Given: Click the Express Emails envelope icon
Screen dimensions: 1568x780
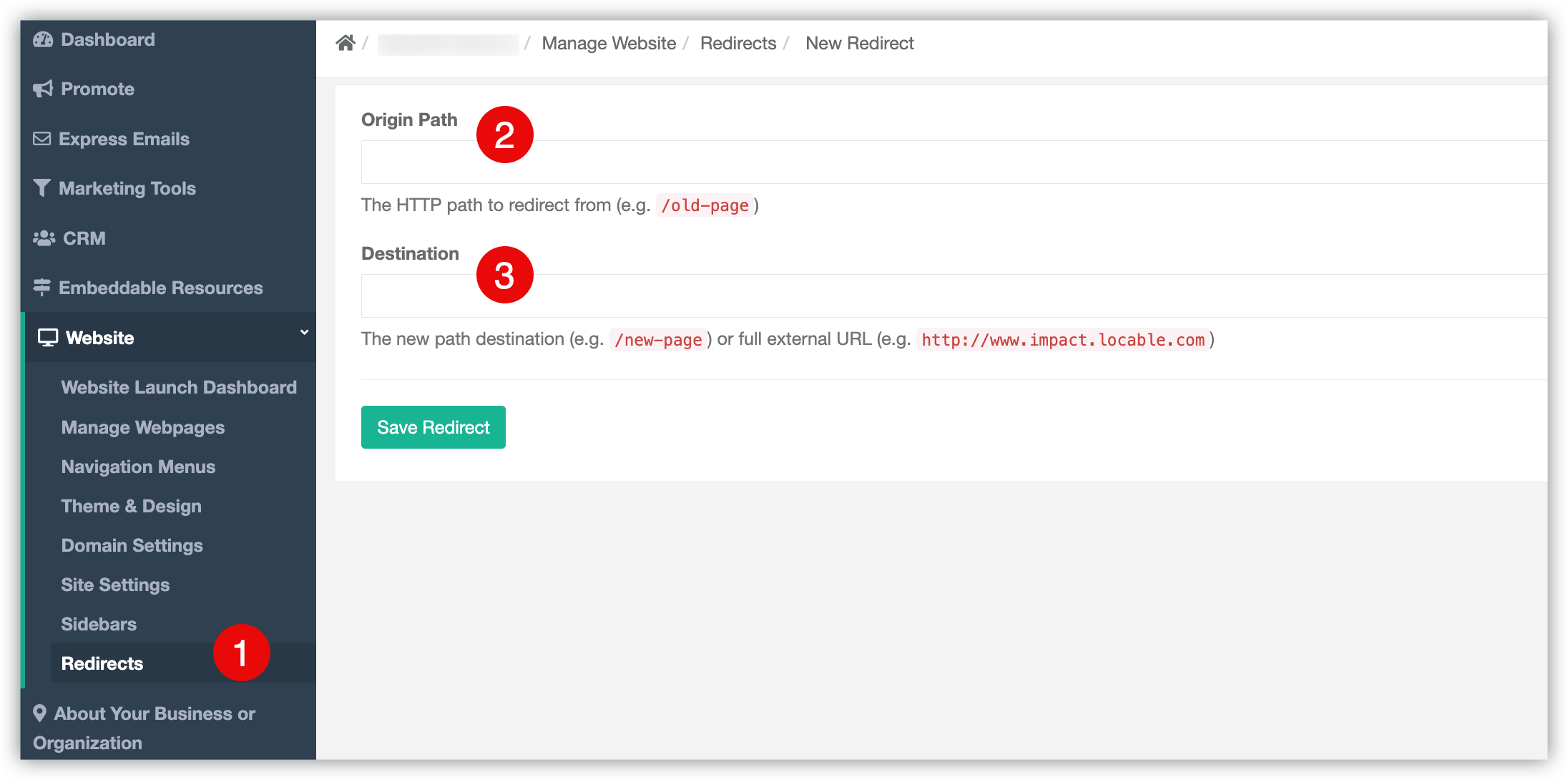Looking at the screenshot, I should (42, 139).
